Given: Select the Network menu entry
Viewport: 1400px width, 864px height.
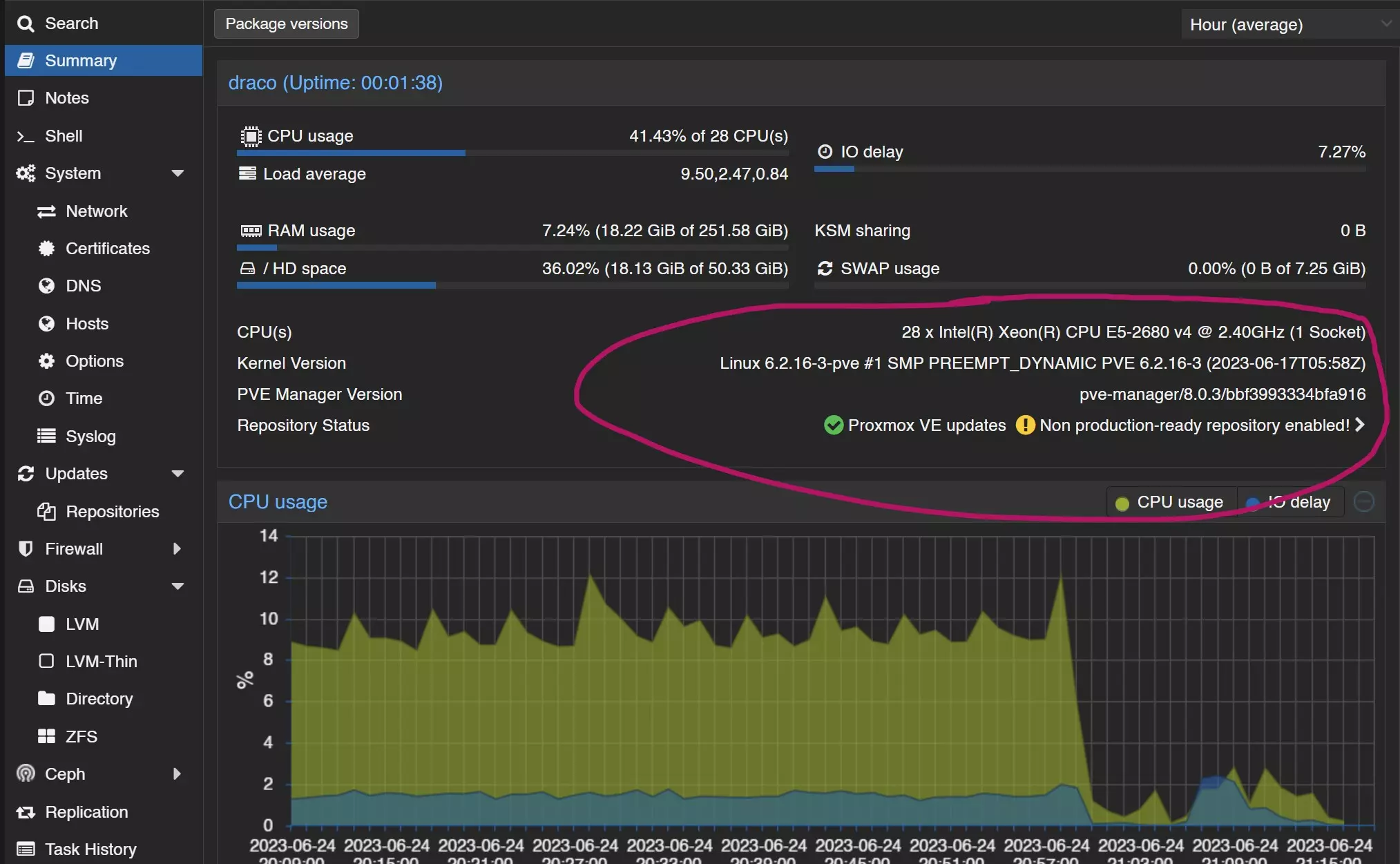Looking at the screenshot, I should tap(104, 211).
